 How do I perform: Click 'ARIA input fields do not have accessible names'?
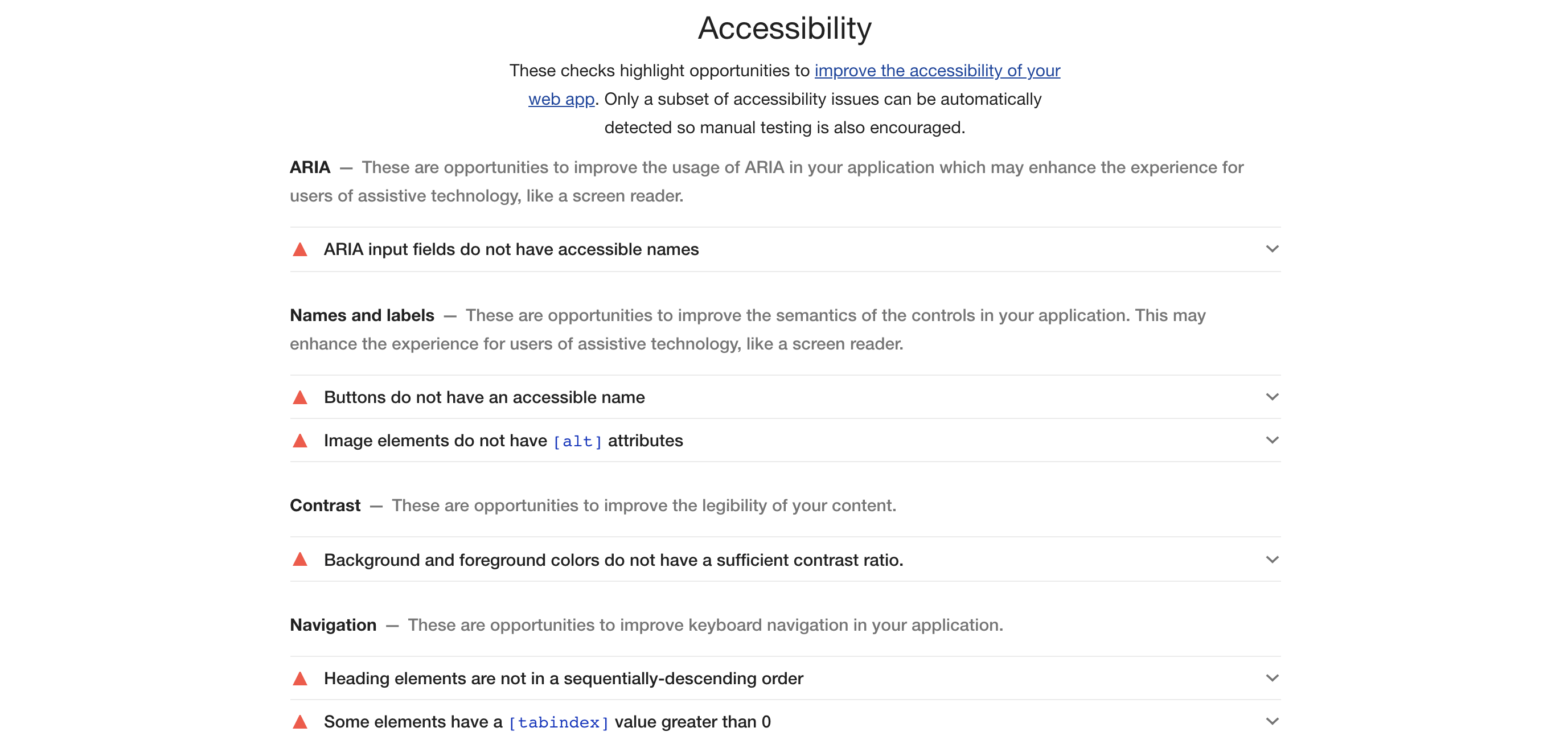click(511, 249)
